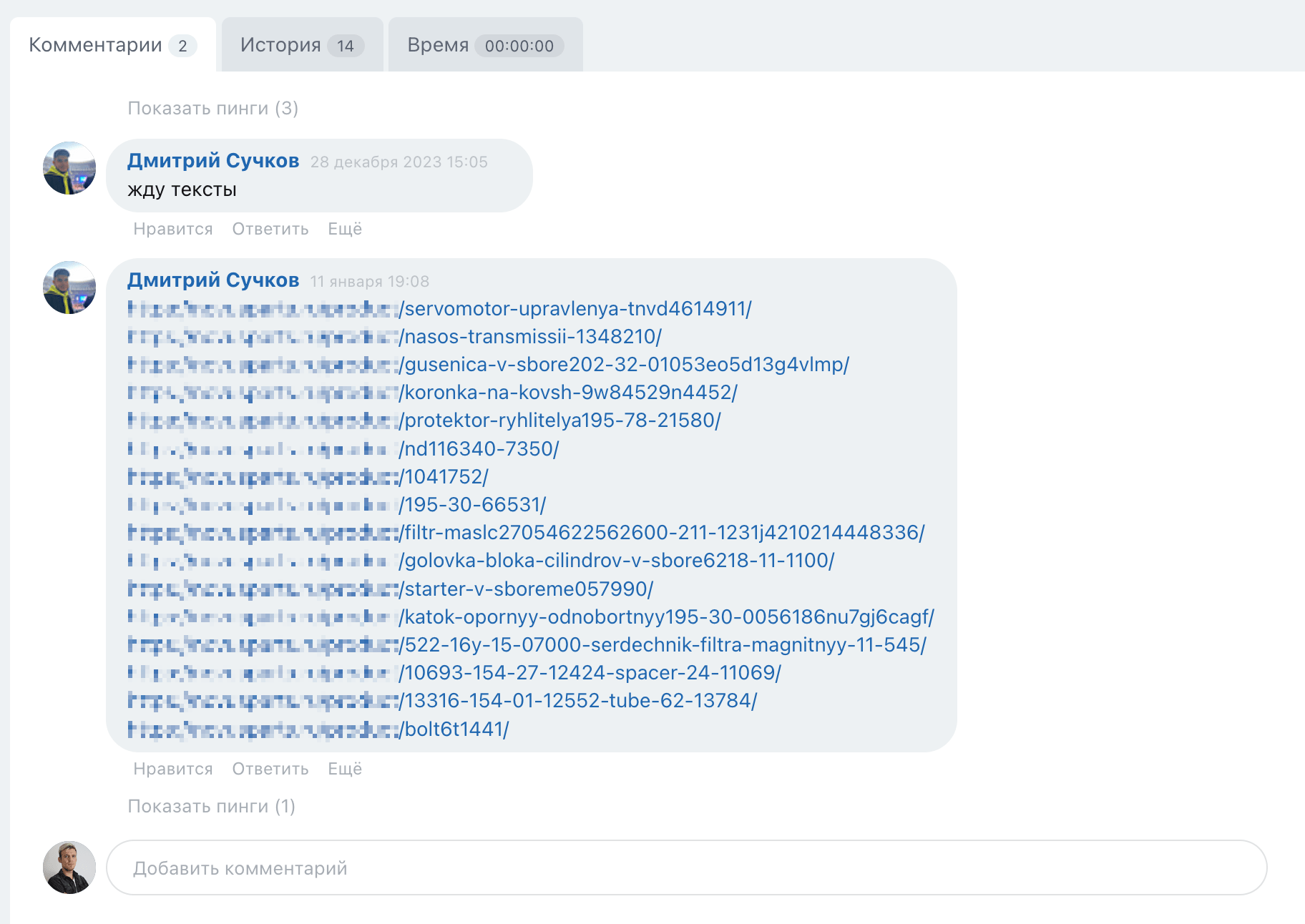The width and height of the screenshot is (1305, 924).
Task: Open Ещё menu under the links comment
Action: [x=345, y=769]
